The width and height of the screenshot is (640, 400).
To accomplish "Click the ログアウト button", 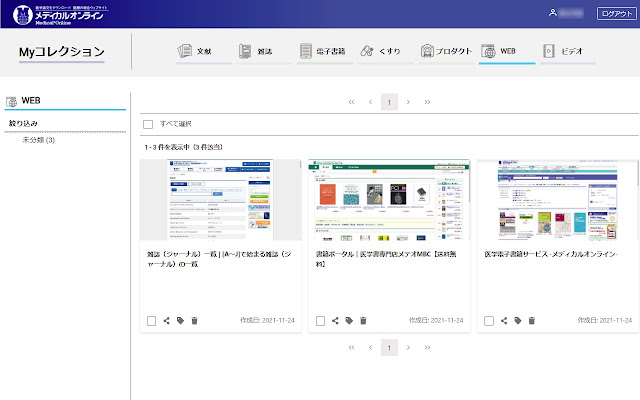I will [616, 13].
